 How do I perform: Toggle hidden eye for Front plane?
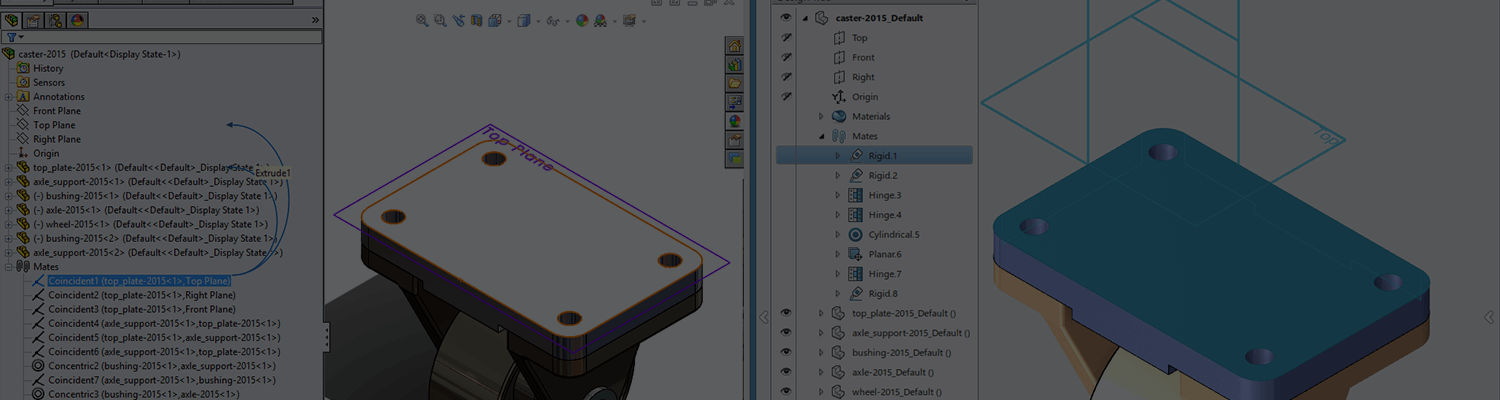point(786,57)
